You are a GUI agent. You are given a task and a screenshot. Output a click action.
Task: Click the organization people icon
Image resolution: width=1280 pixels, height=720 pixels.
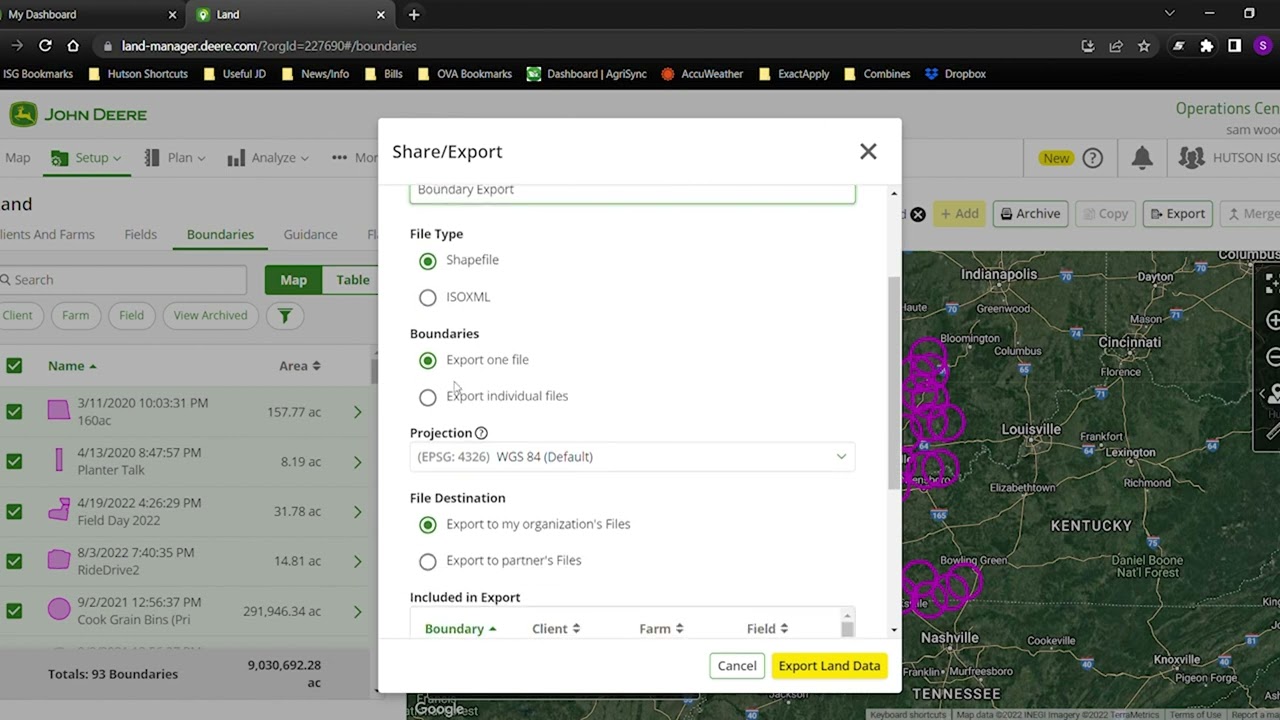[x=1191, y=158]
